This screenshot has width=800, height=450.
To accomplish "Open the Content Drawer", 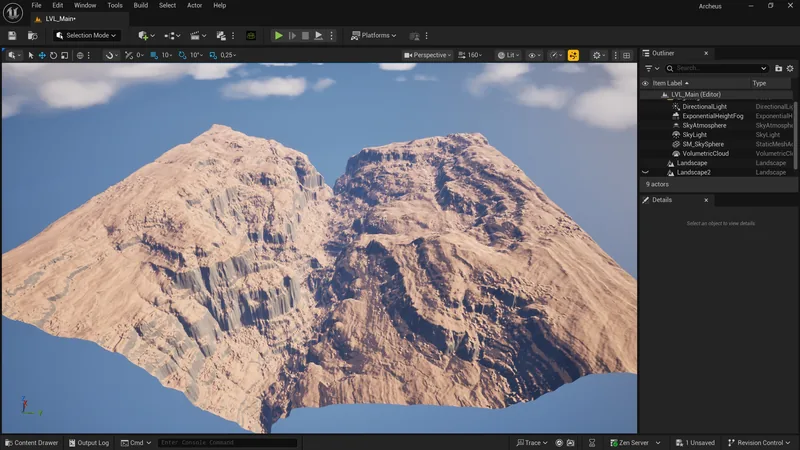I will [32, 443].
